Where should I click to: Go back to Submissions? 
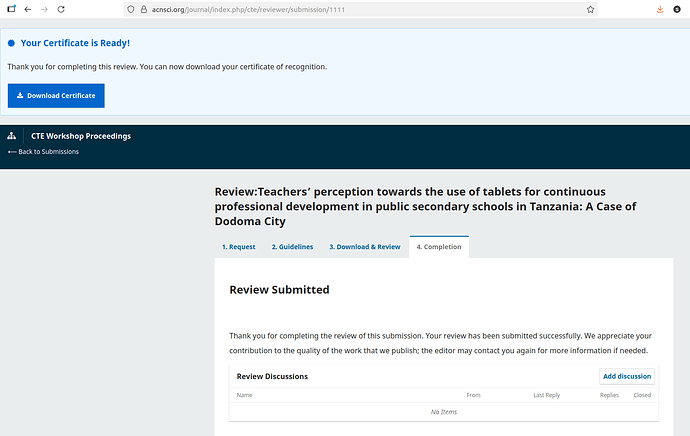pyautogui.click(x=43, y=152)
